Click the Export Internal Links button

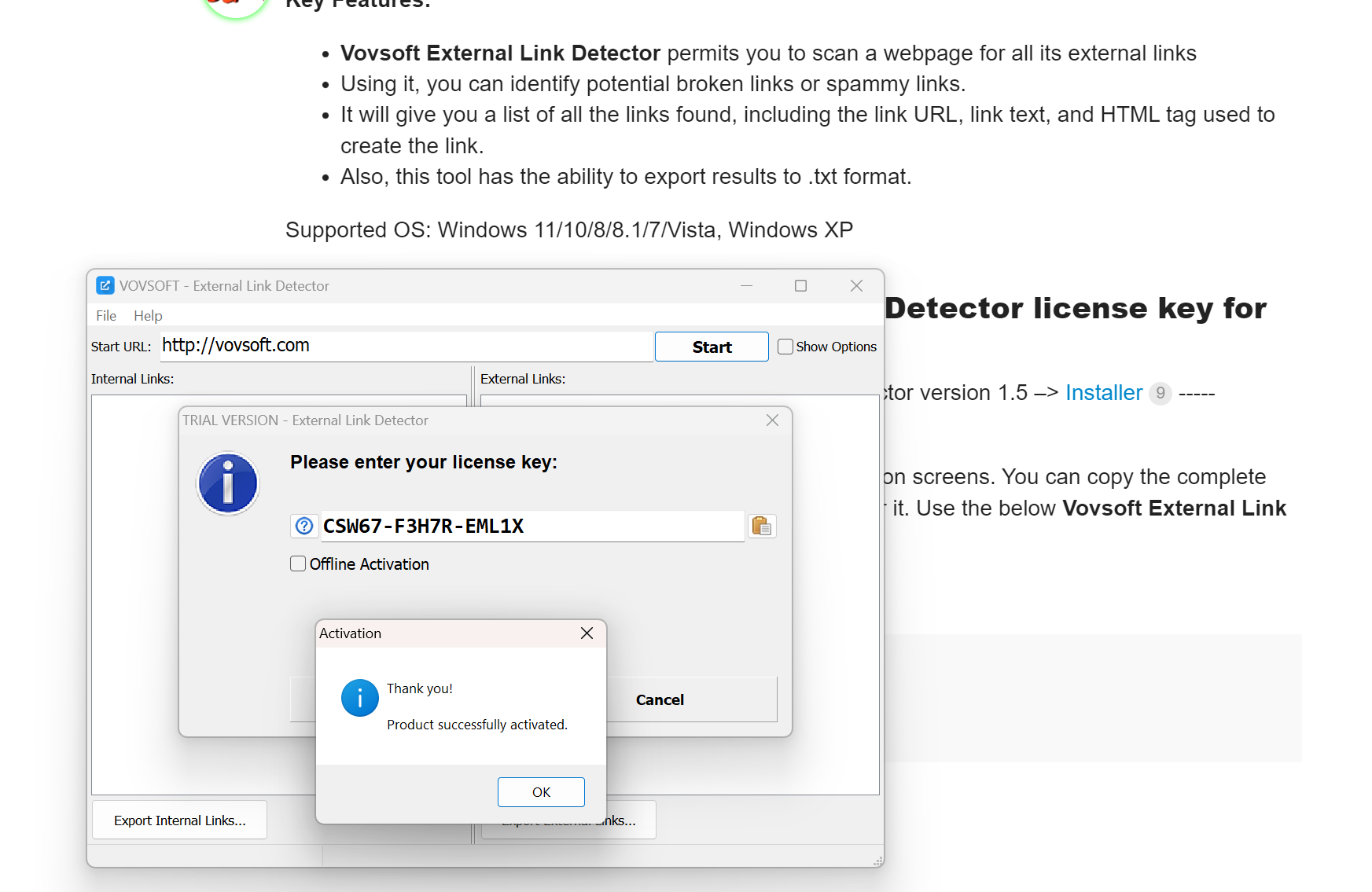tap(179, 820)
